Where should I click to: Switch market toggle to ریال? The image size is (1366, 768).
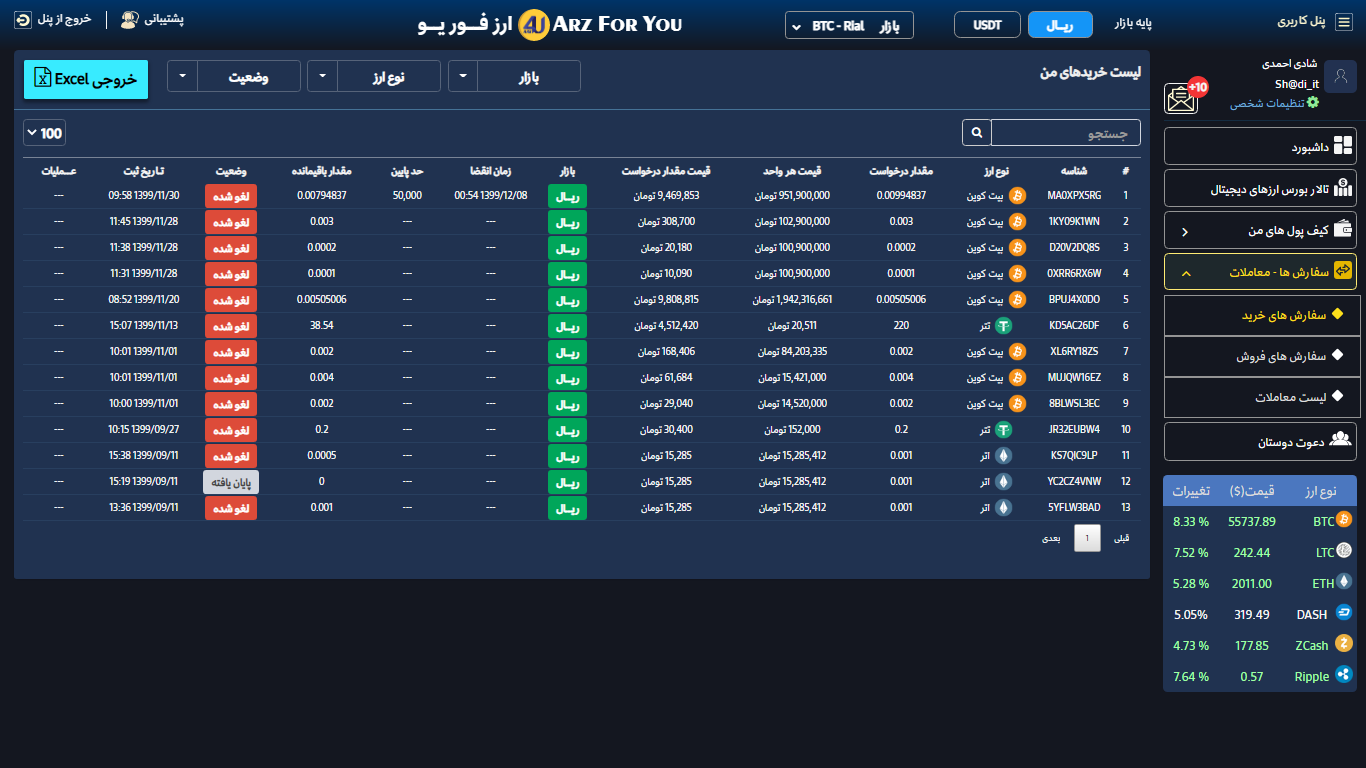coord(1059,24)
